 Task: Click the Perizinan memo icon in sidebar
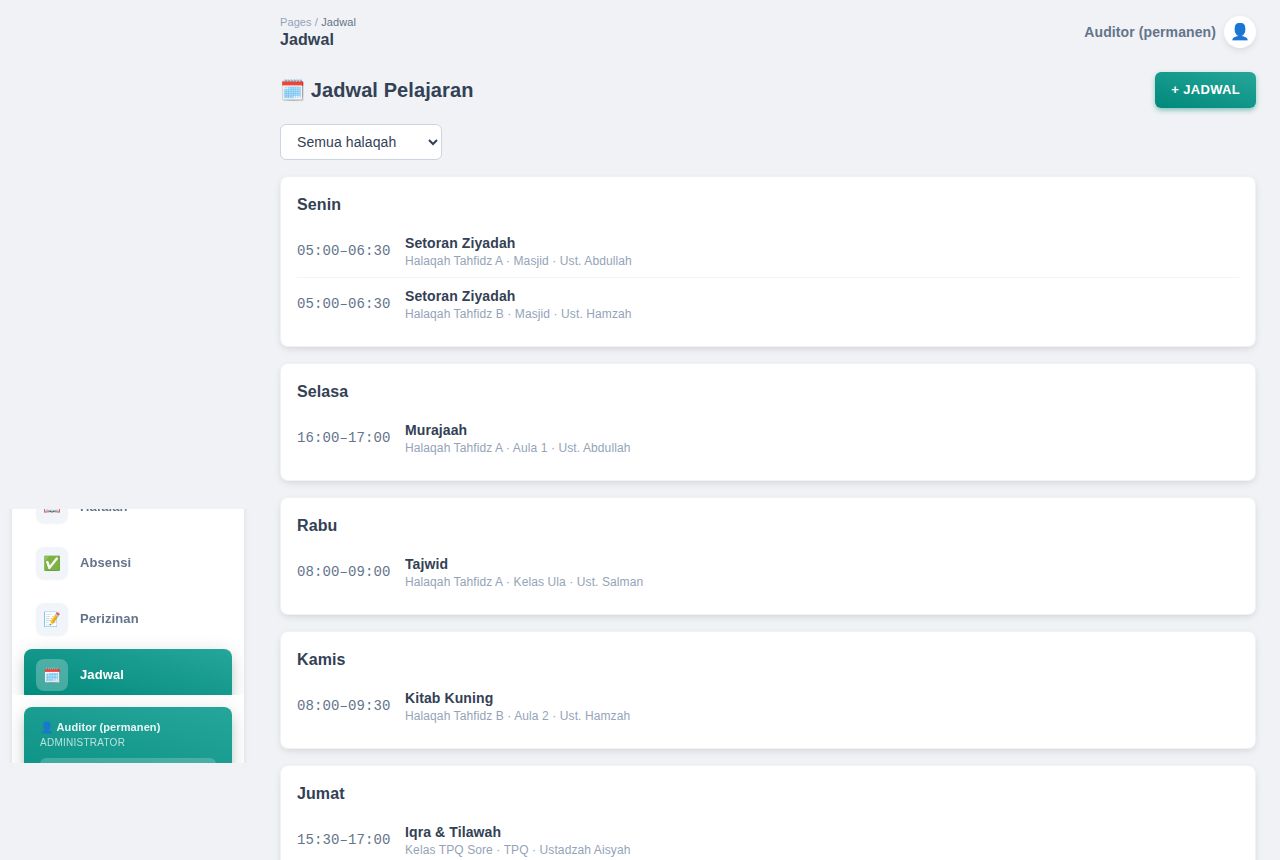(52, 619)
